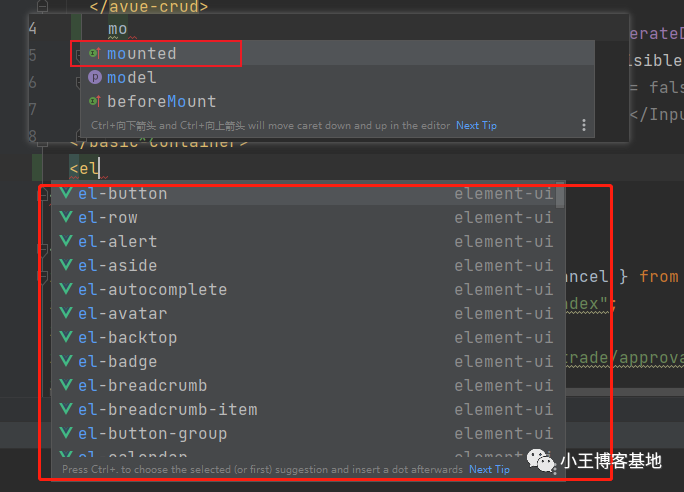This screenshot has height=492, width=684.
Task: Pick the beforeMount completion suggestion
Action: click(337, 102)
